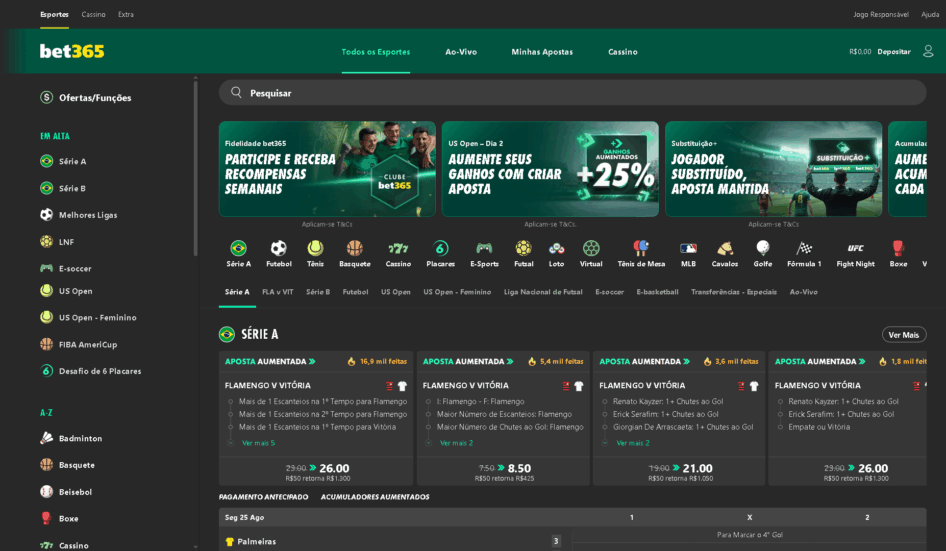
Task: Open FIBA AmeriCup in the sidebar
Action: (x=78, y=345)
